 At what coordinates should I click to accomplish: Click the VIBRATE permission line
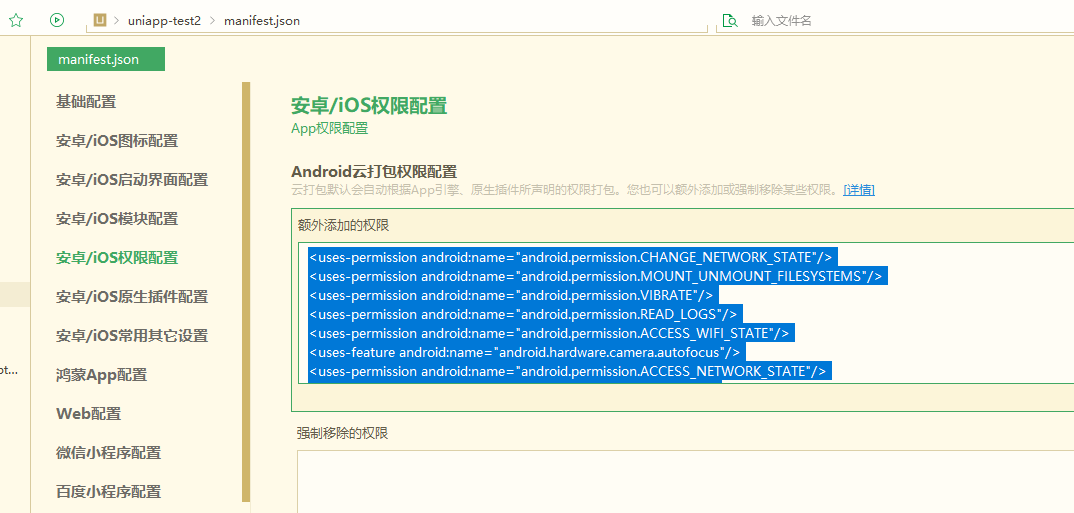coord(514,295)
